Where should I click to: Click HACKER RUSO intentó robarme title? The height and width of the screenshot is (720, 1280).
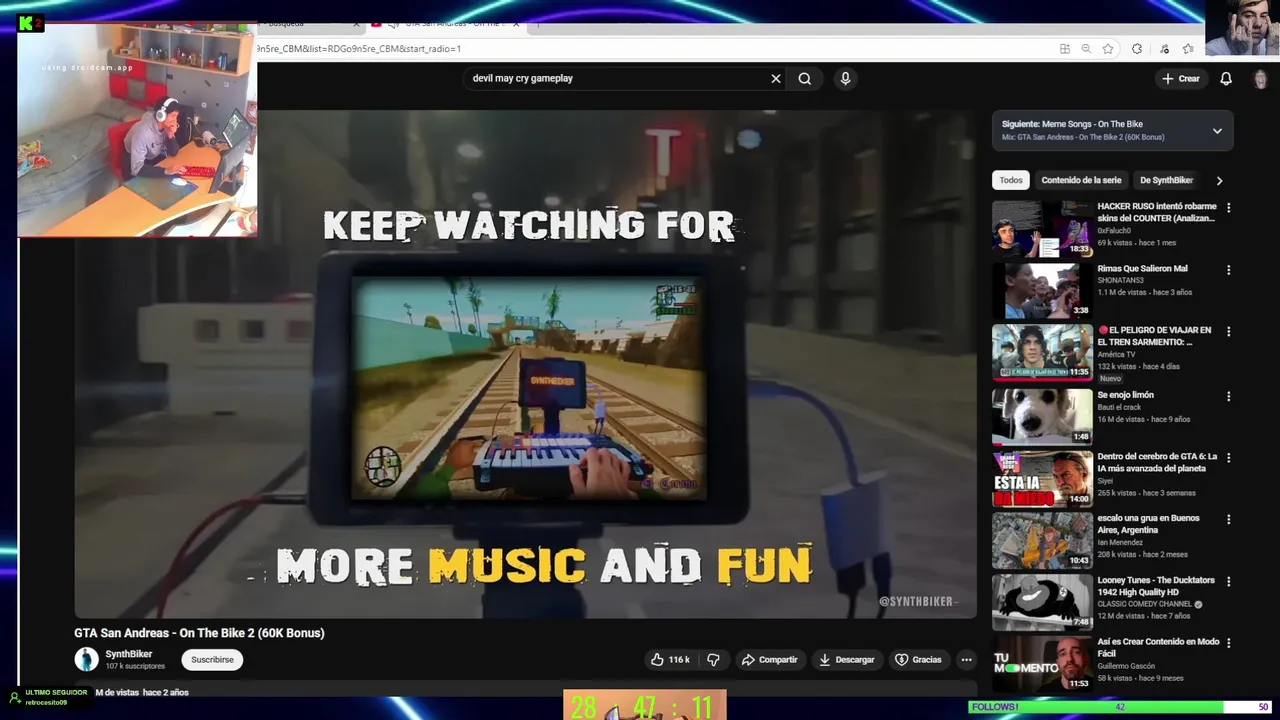pyautogui.click(x=1157, y=212)
